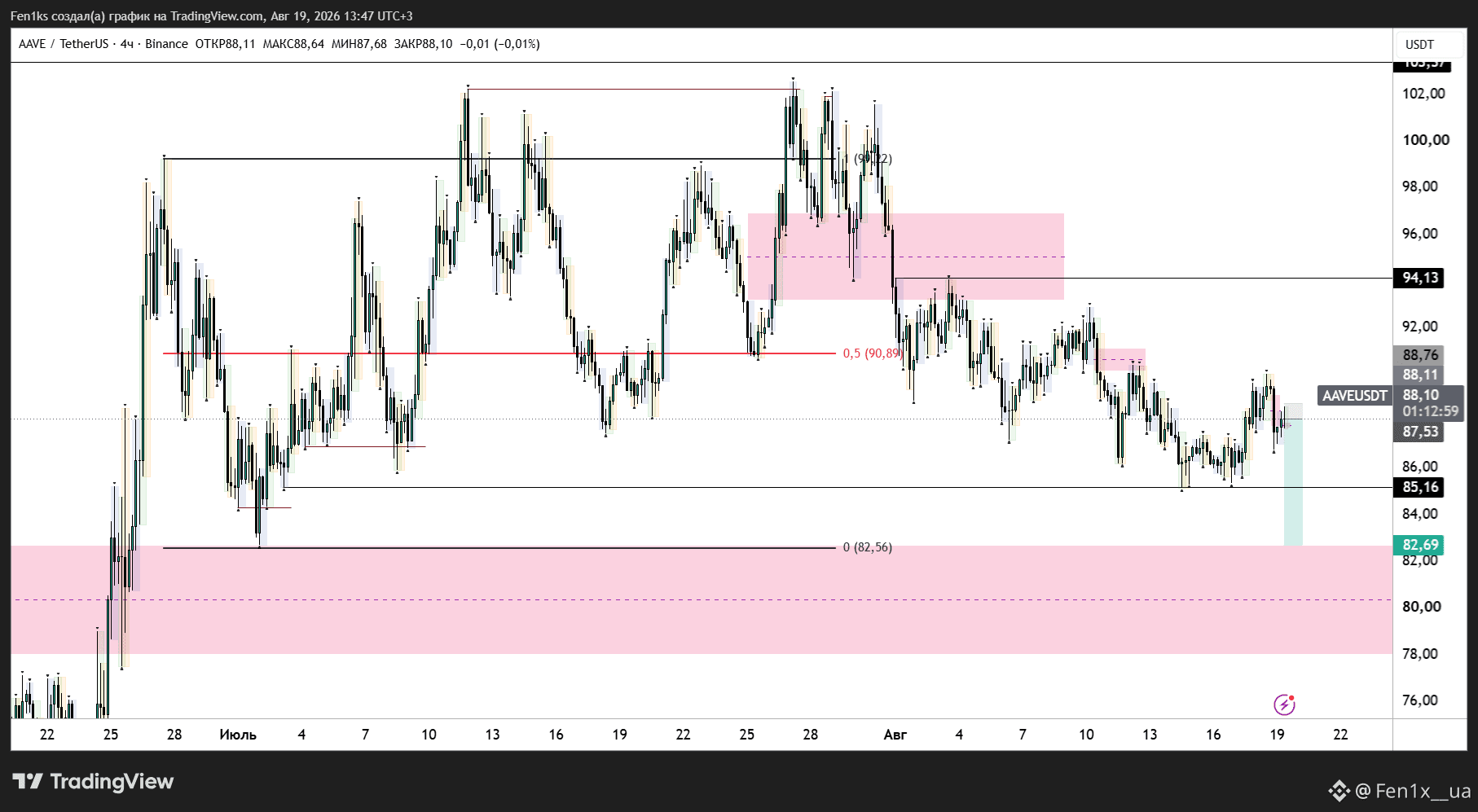Select the USDT currency label
Screen dimensions: 1478x812
point(1419,45)
